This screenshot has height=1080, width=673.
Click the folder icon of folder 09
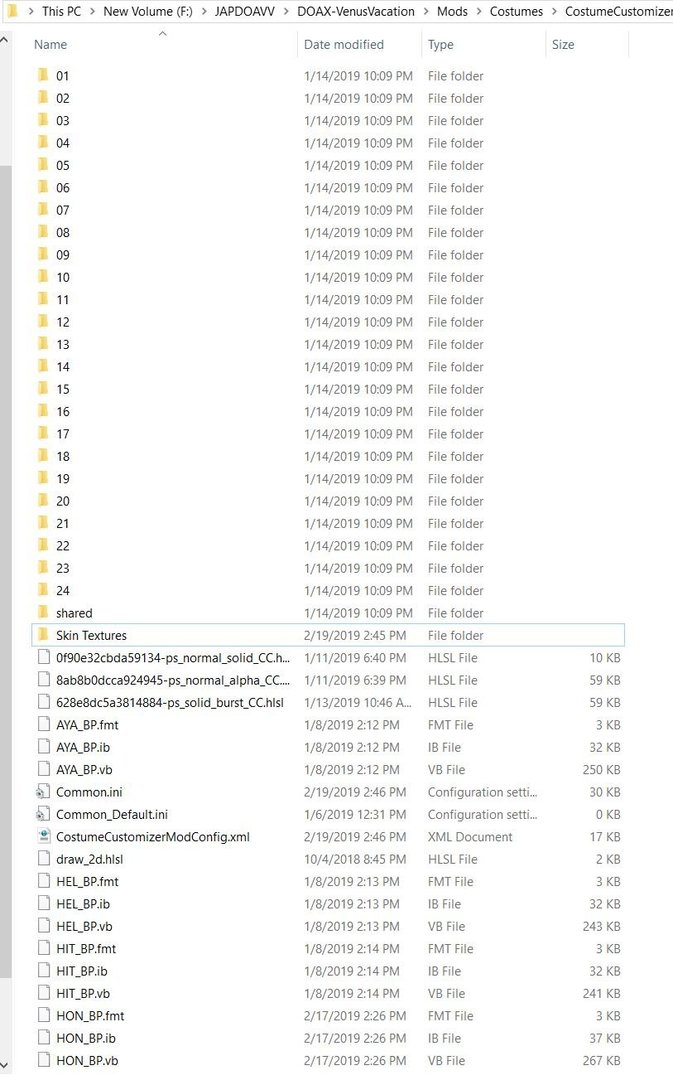coord(43,254)
